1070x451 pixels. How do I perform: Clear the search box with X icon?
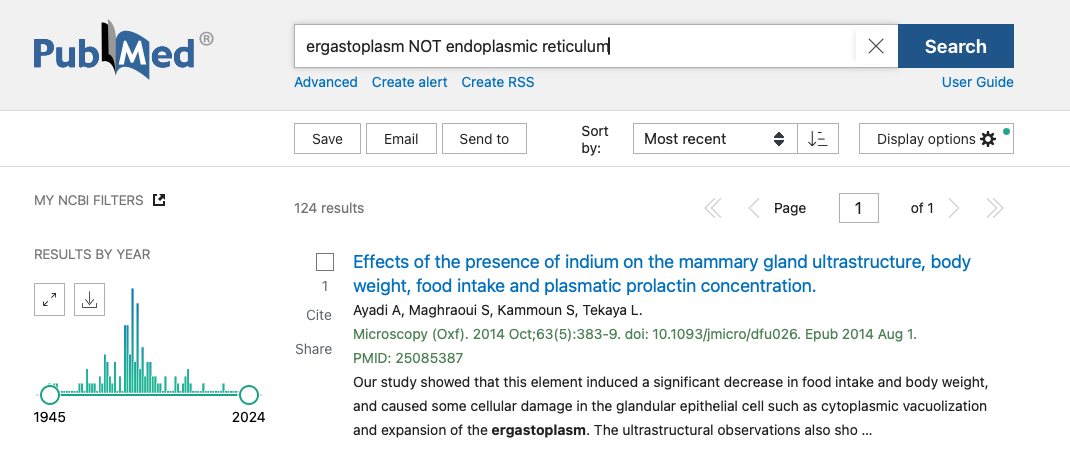[876, 46]
